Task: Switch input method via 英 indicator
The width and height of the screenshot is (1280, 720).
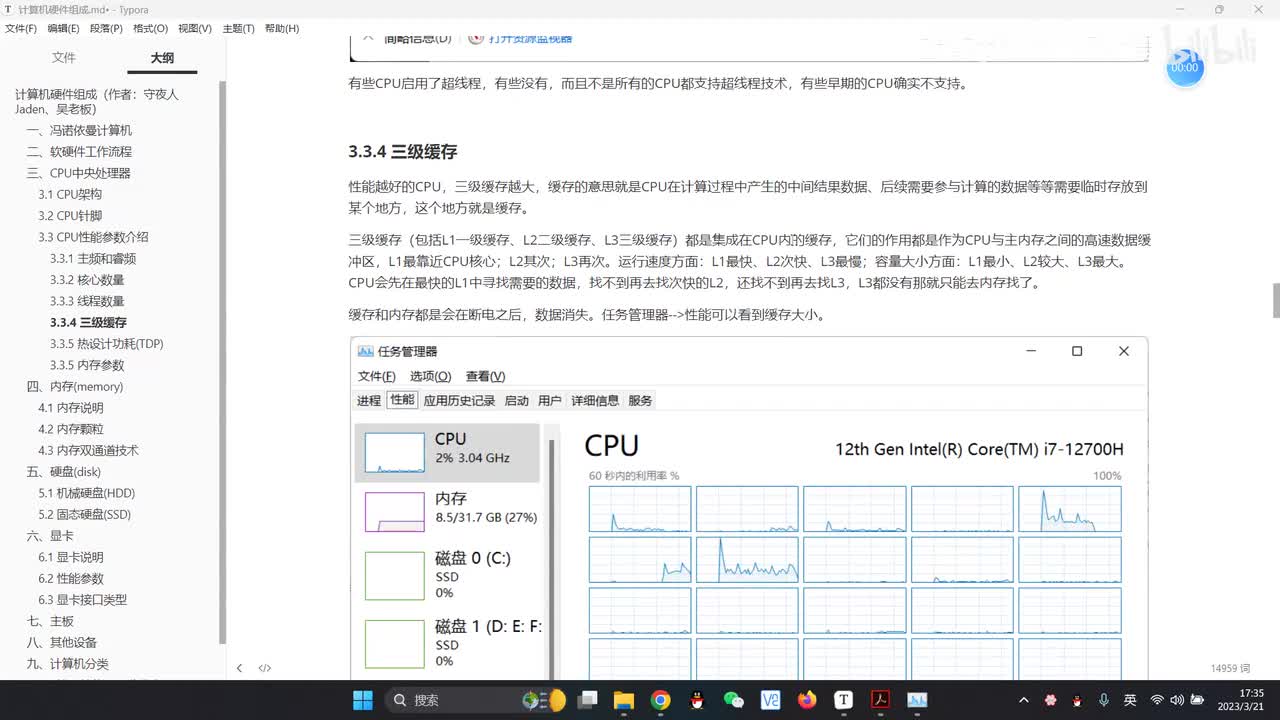Action: coord(1130,700)
